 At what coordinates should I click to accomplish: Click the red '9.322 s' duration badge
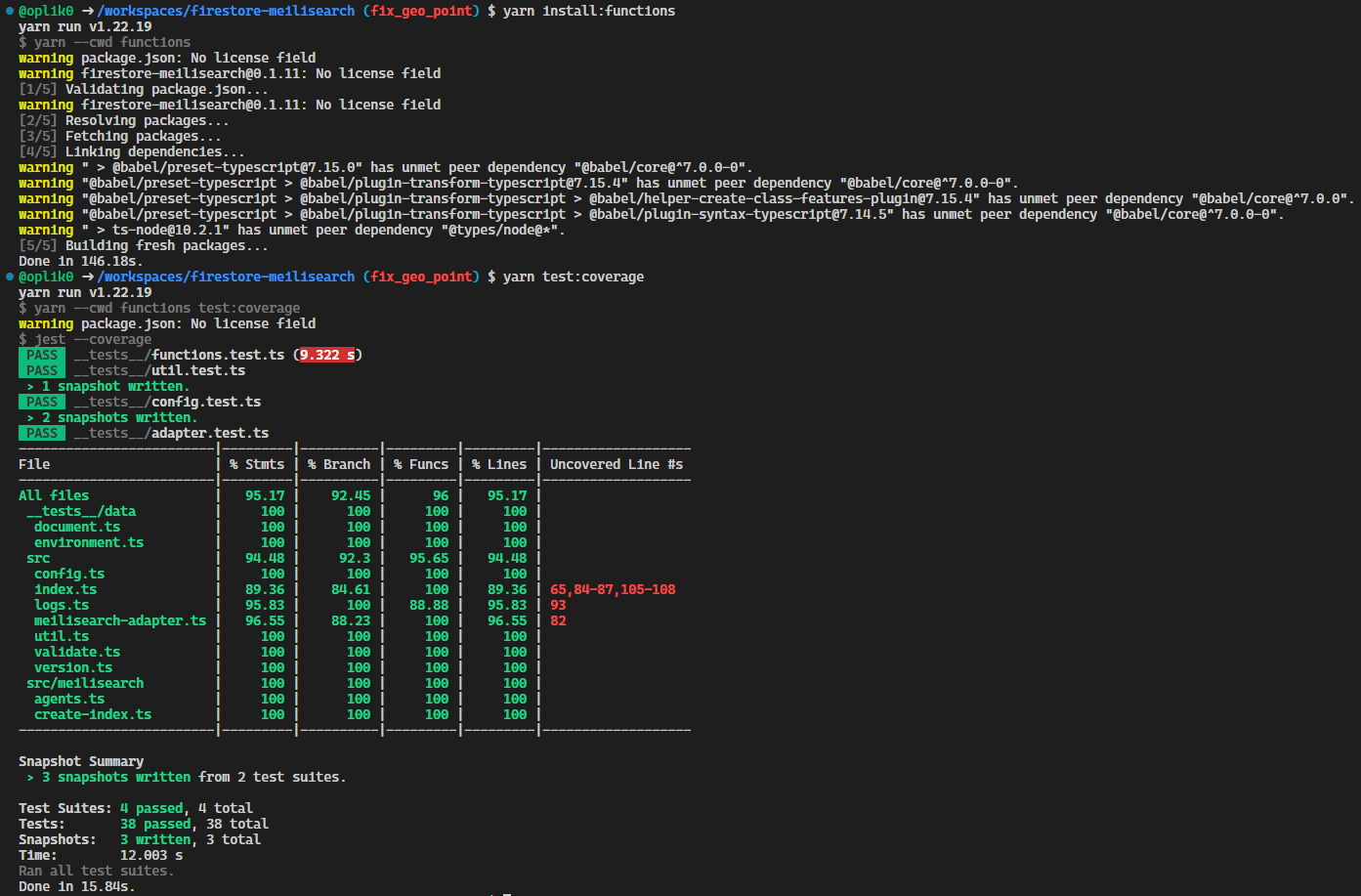[x=327, y=355]
